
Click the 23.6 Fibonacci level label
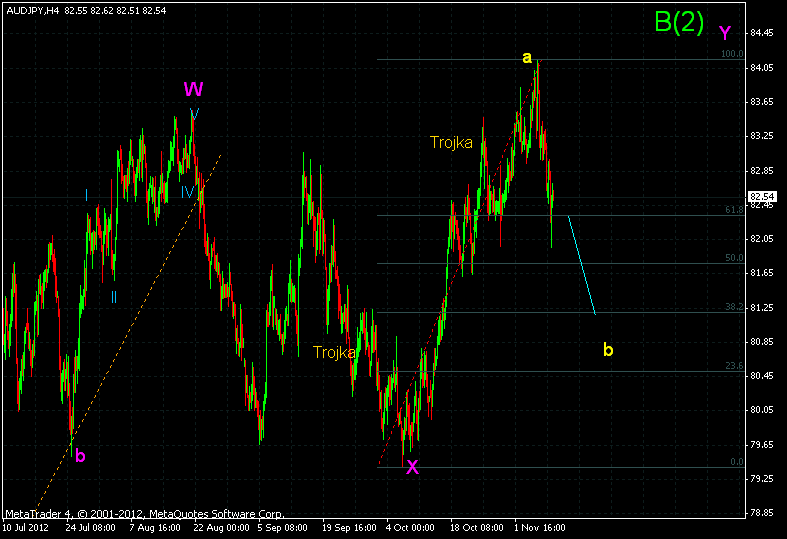[734, 366]
